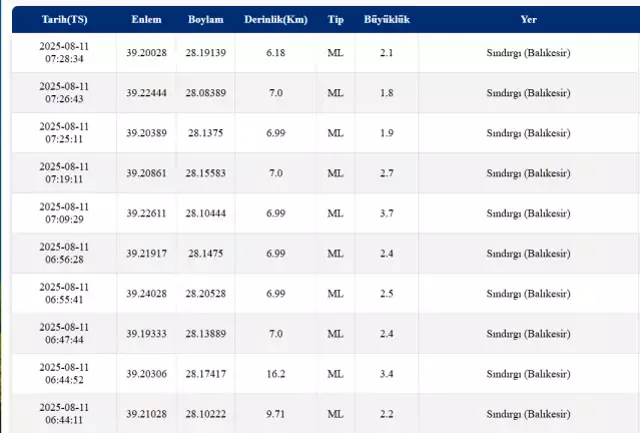
Task: Select date cell 2025-08-11 07:09:29
Action: click(x=64, y=213)
